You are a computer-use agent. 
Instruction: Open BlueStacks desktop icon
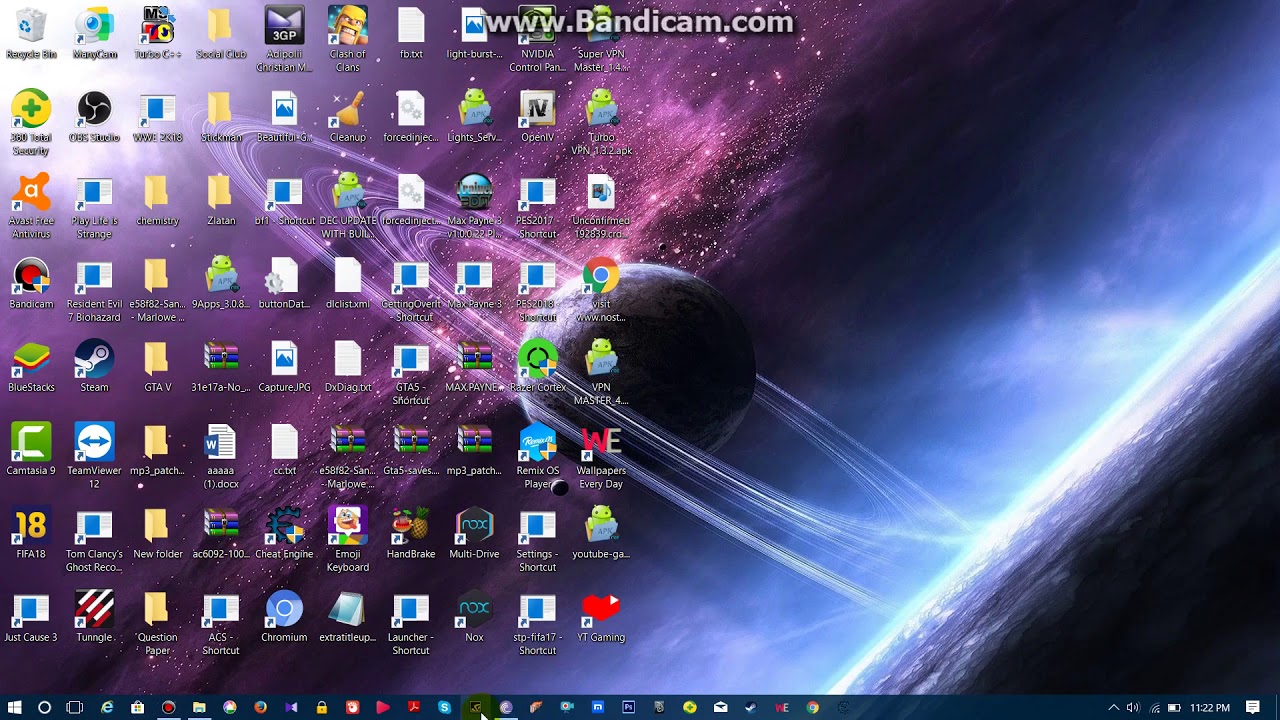31,367
